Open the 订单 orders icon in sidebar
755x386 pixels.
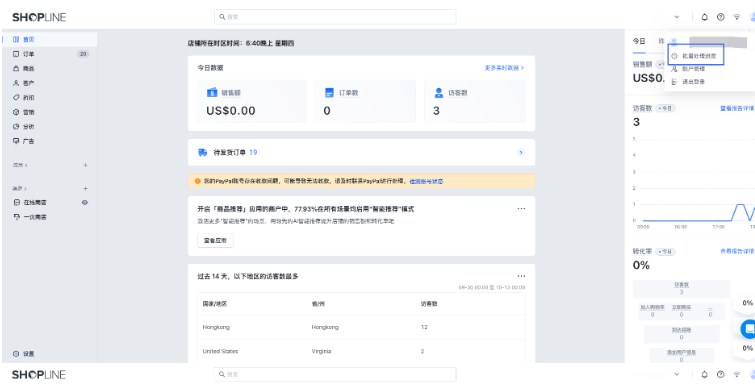tap(16, 54)
